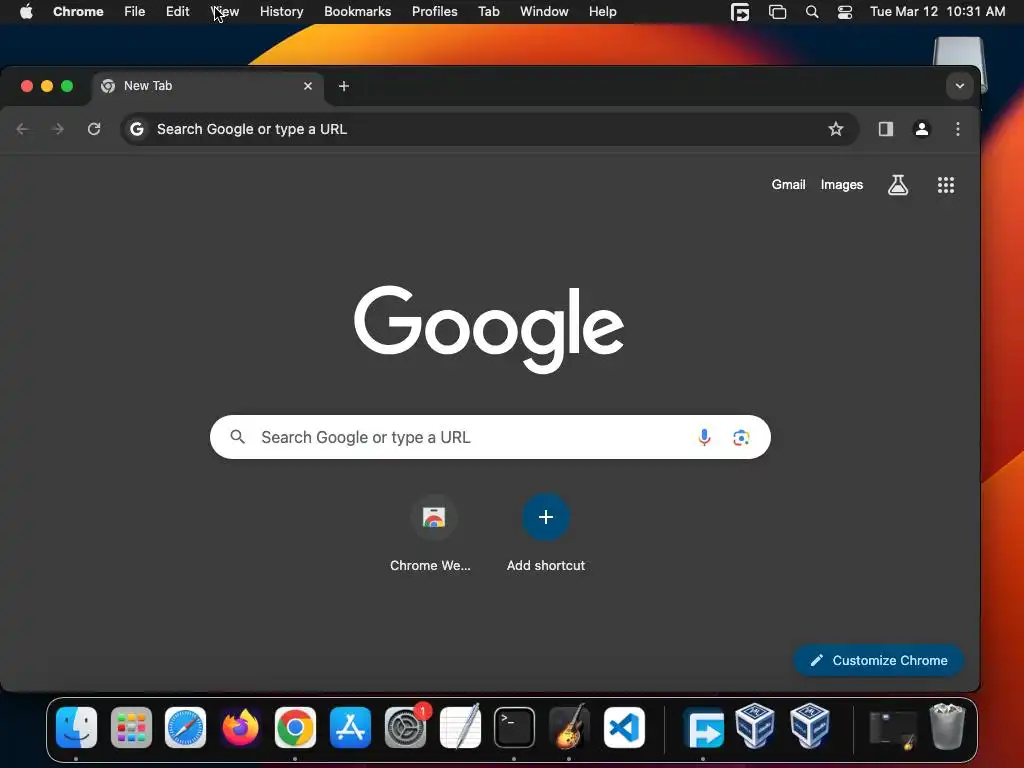Bookmark this tab with the star icon
Image resolution: width=1024 pixels, height=768 pixels.
[x=835, y=129]
